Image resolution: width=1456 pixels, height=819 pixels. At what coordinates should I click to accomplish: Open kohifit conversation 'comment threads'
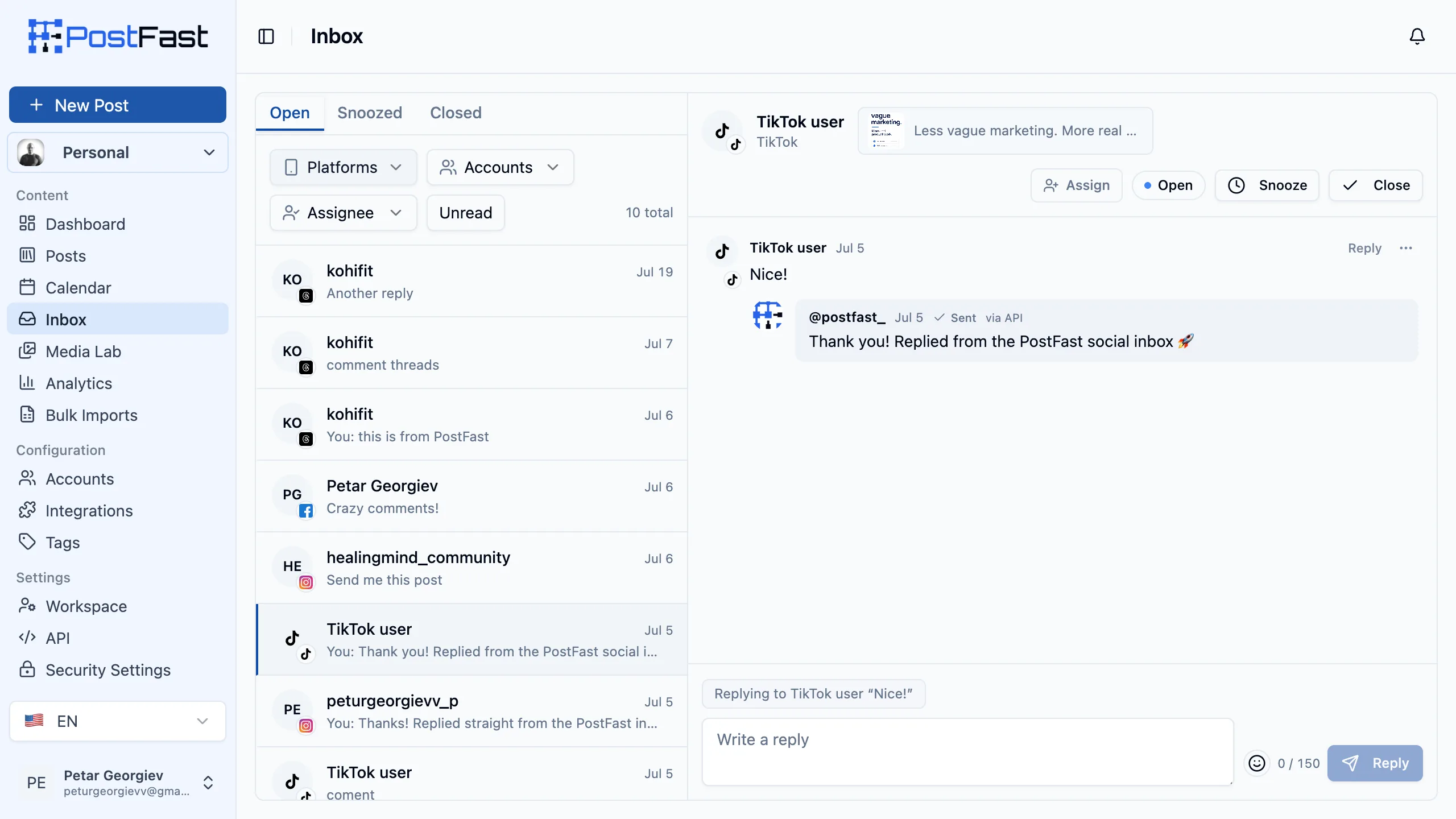coord(472,353)
